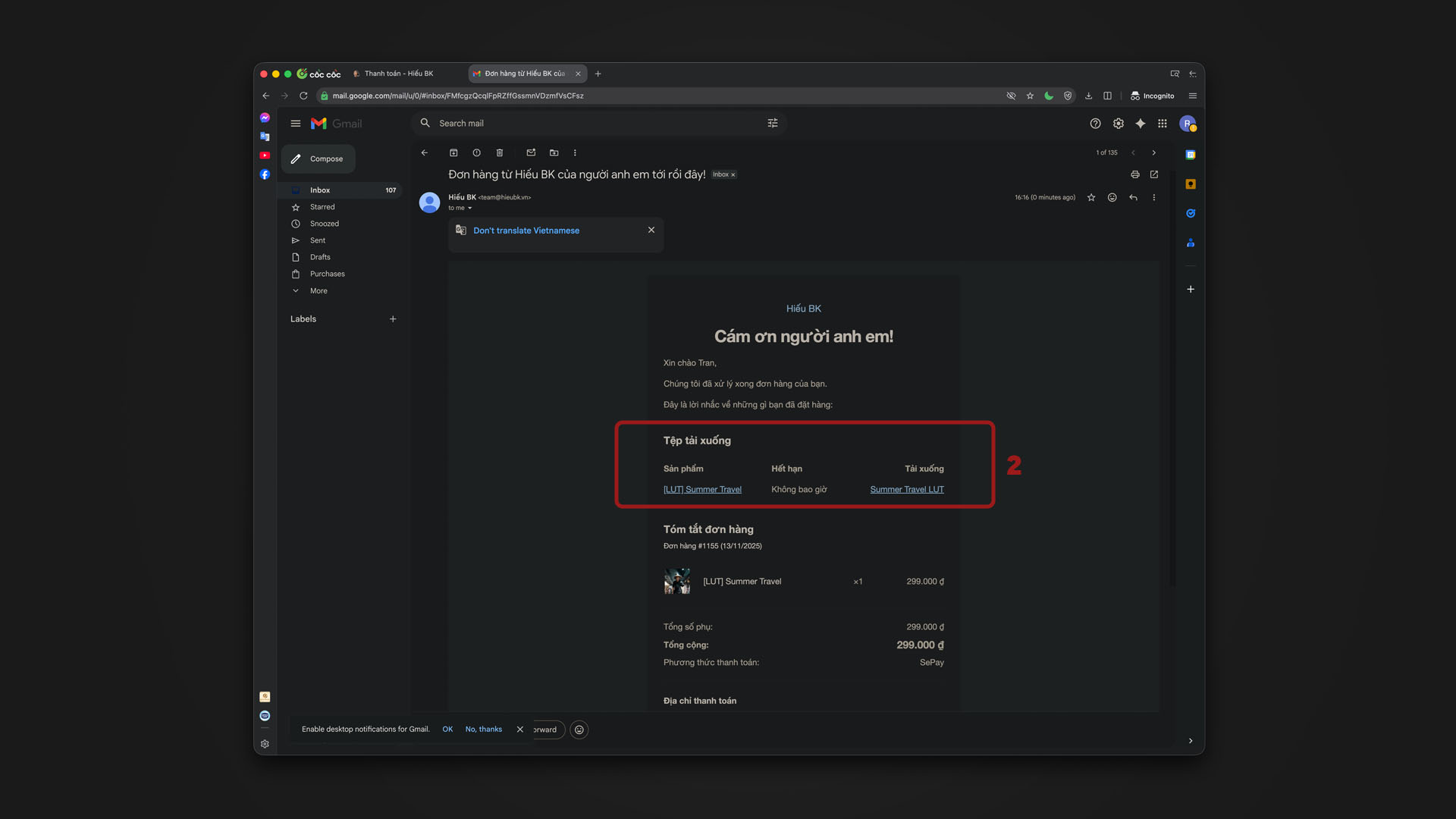The image size is (1456, 819).
Task: Reply using the arrow icon
Action: [1133, 197]
